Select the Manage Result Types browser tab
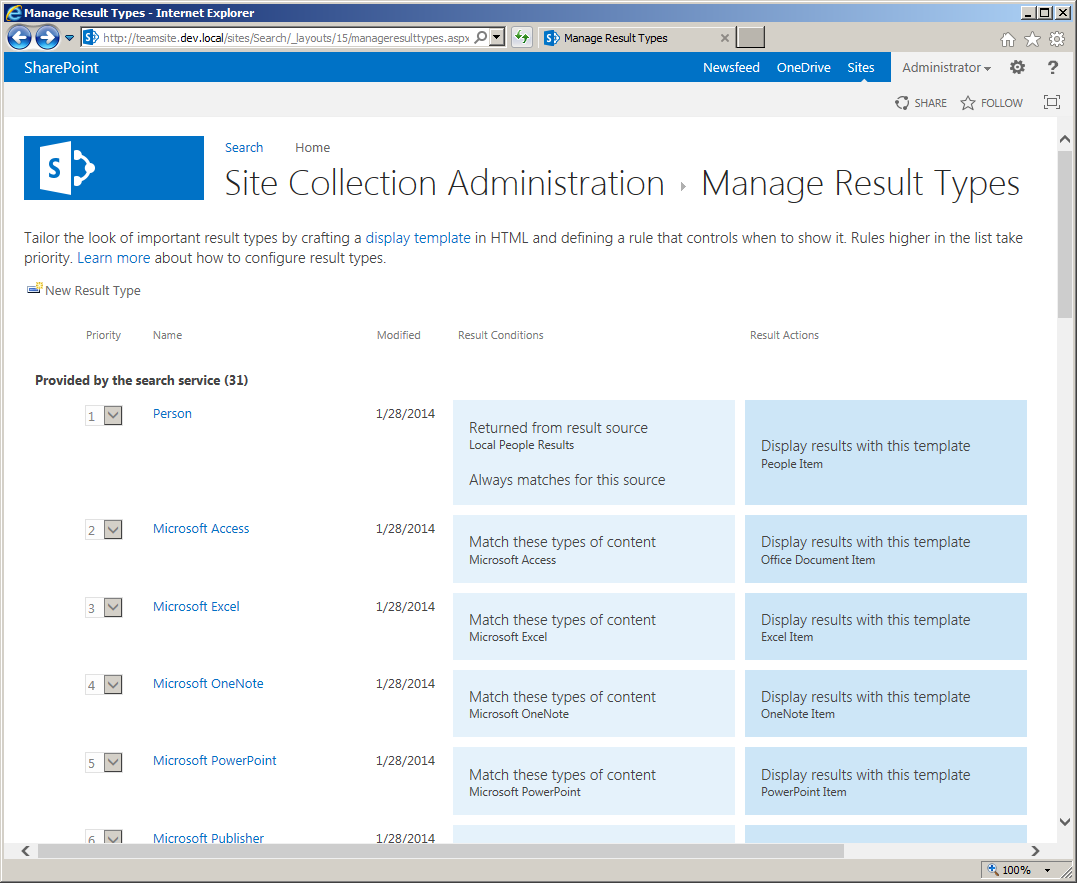The width and height of the screenshot is (1077, 883). pos(637,38)
